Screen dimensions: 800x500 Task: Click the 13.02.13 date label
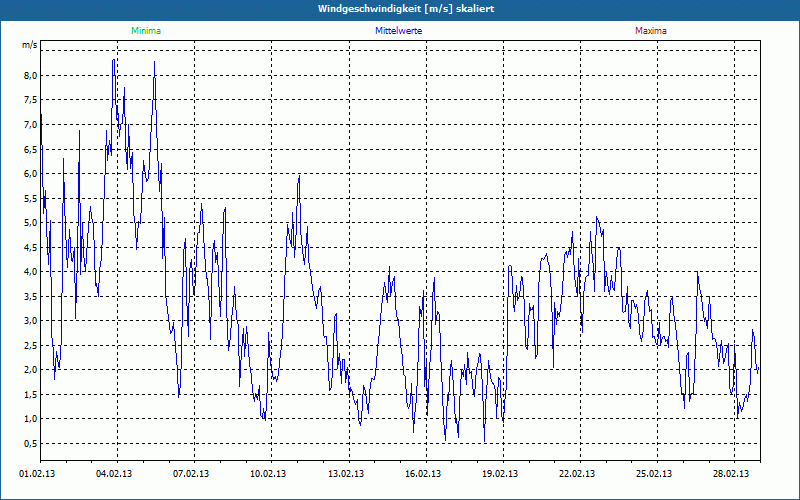[x=346, y=473]
